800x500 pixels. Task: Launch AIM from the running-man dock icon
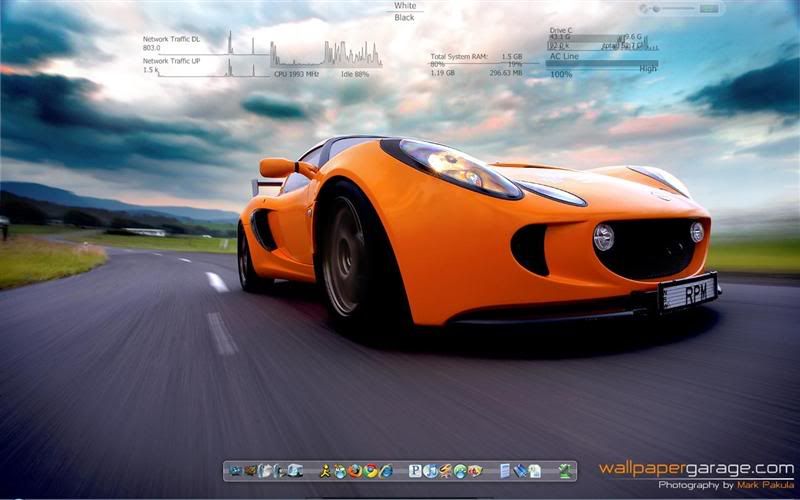pos(325,471)
